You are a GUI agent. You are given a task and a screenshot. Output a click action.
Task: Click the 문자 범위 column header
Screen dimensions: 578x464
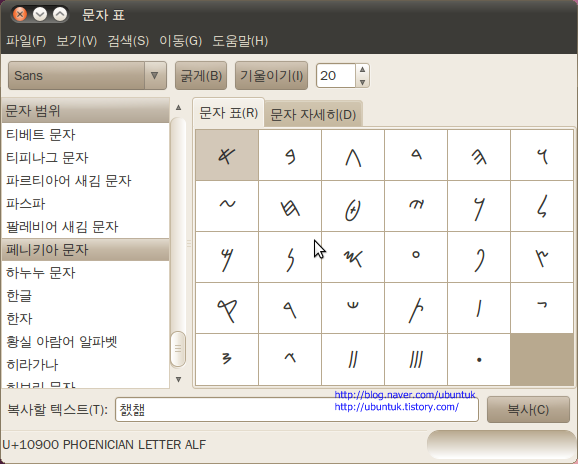tap(86, 111)
